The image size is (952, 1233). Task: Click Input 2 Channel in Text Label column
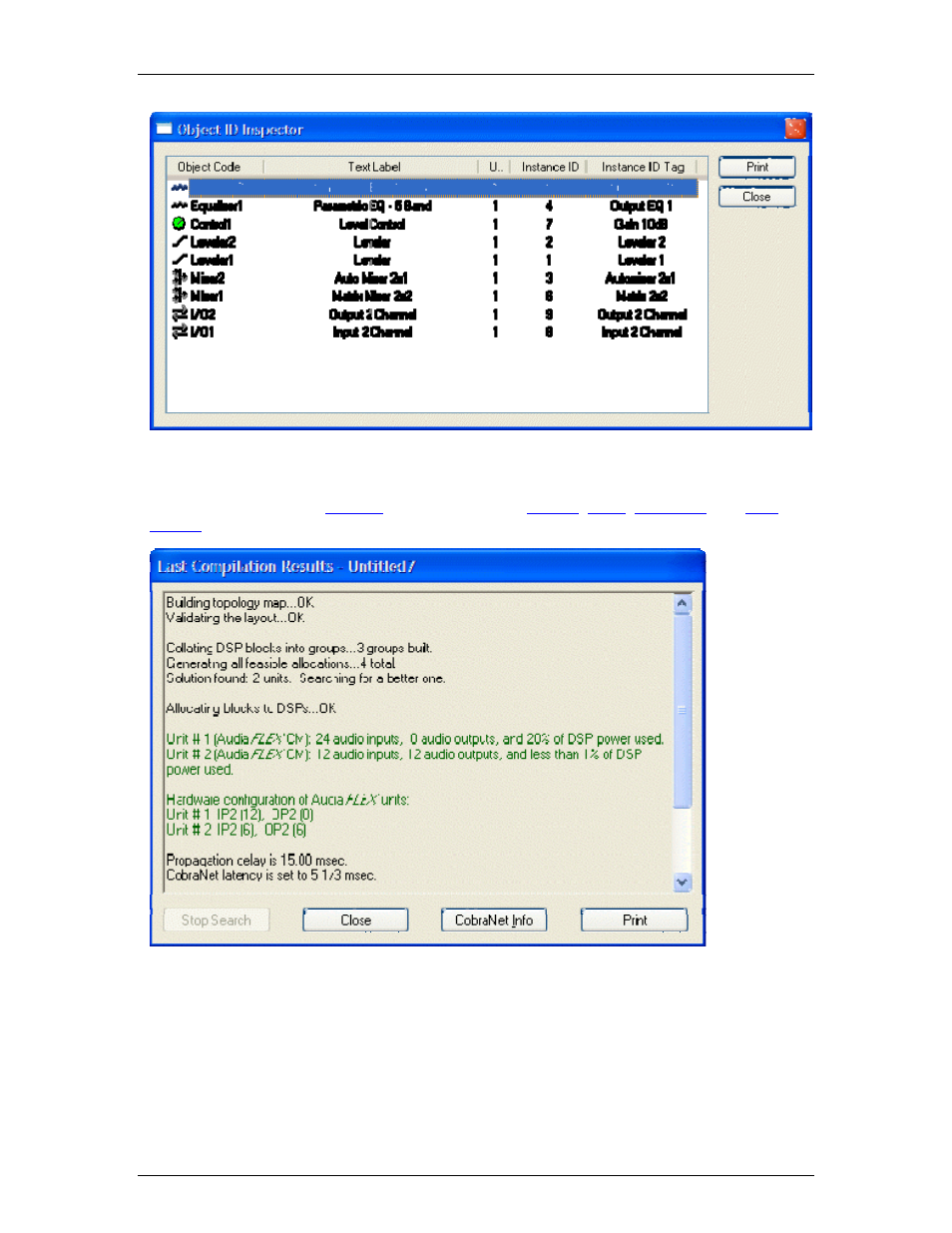click(372, 331)
